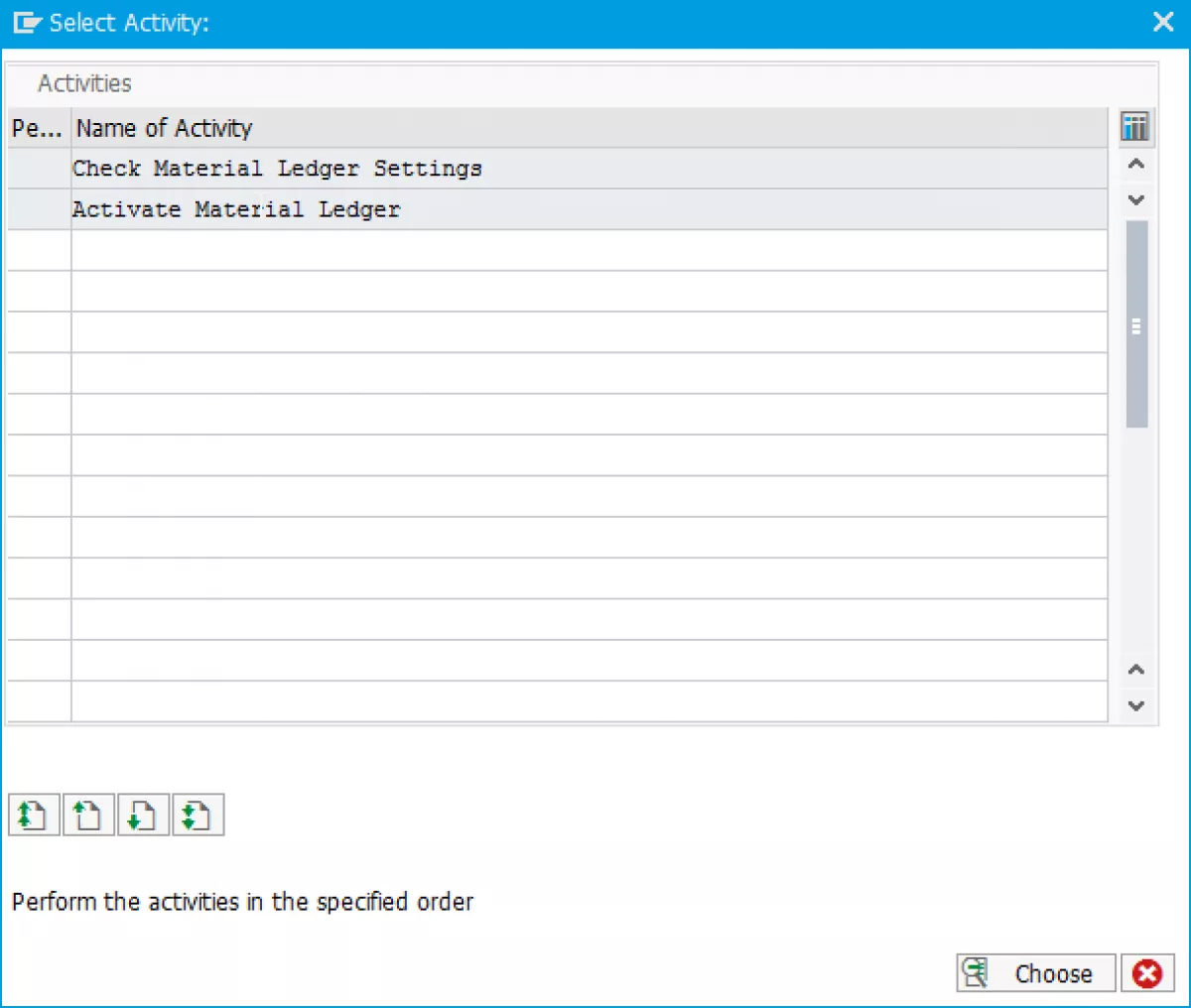Open the table column settings icon
Viewport: 1191px width, 1008px height.
(x=1134, y=127)
